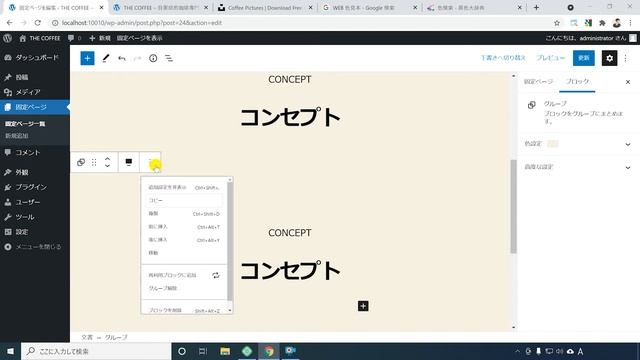Choose 前に挿入 in the block options menu
The image size is (640, 360).
click(184, 227)
